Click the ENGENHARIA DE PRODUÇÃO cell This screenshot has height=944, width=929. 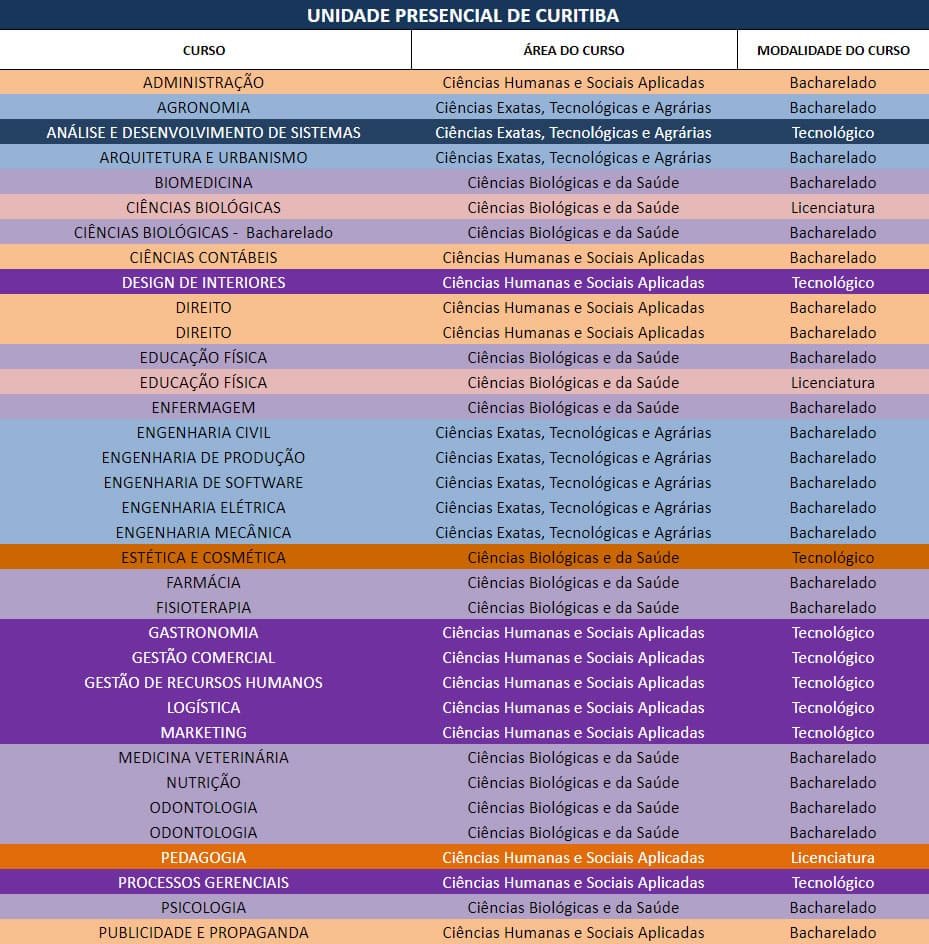[204, 458]
